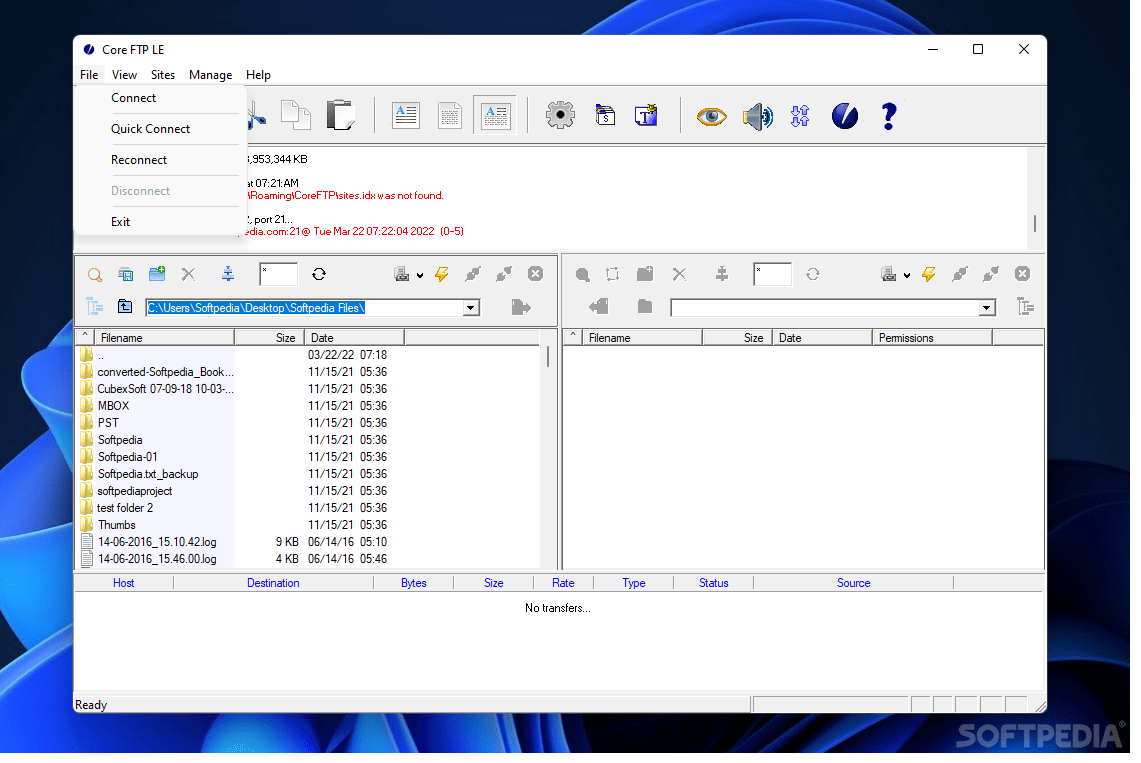The height and width of the screenshot is (763, 1141).
Task: Create new folder in local pane
Action: [156, 273]
